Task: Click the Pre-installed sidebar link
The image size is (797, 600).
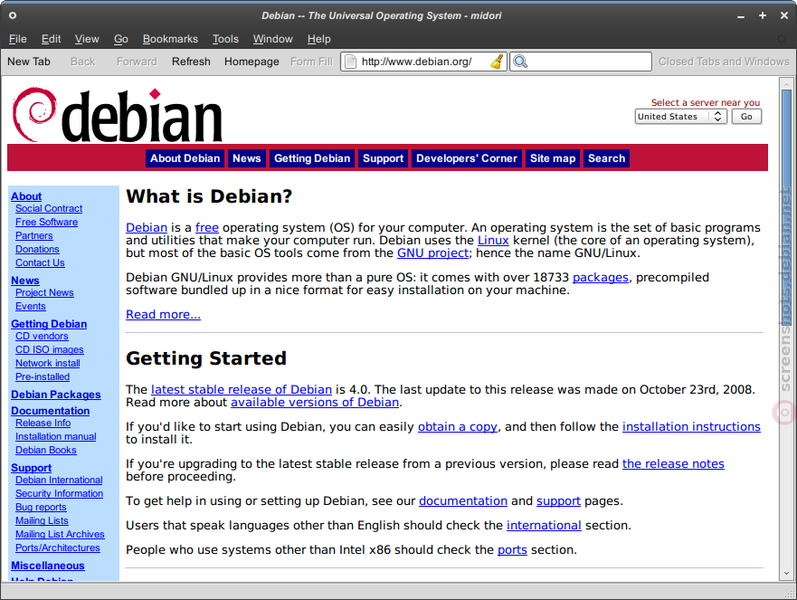Action: [x=42, y=377]
